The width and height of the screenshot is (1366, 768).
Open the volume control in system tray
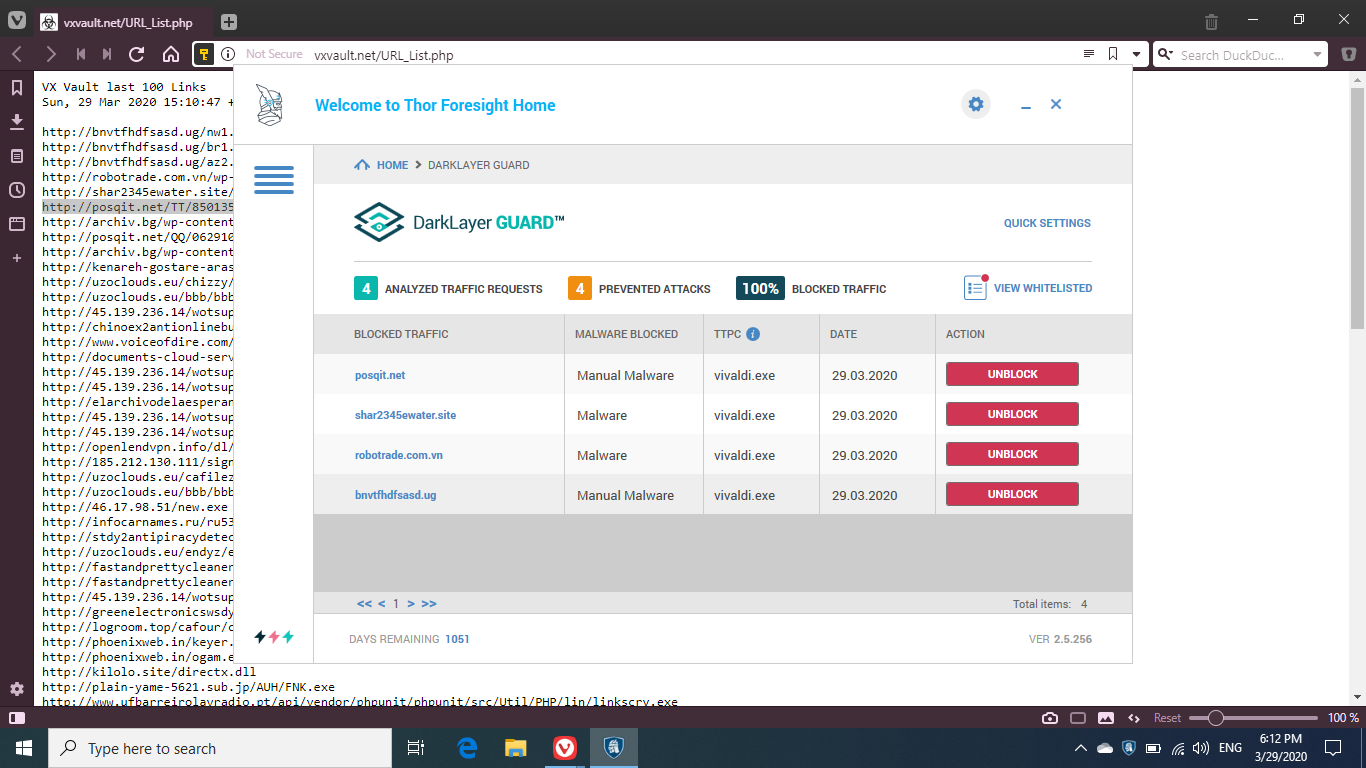pyautogui.click(x=1200, y=748)
